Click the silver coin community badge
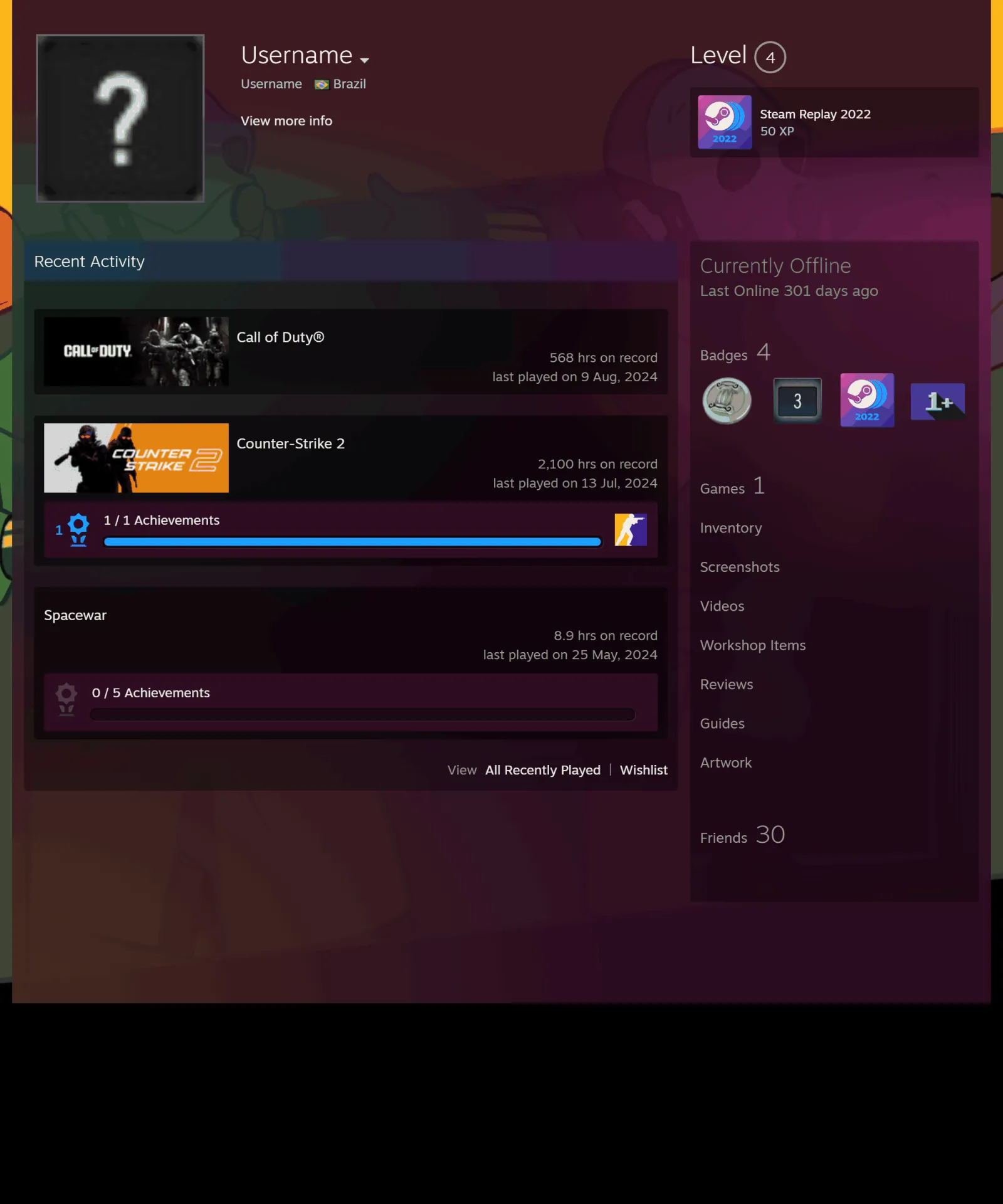The image size is (1003, 1204). [727, 401]
